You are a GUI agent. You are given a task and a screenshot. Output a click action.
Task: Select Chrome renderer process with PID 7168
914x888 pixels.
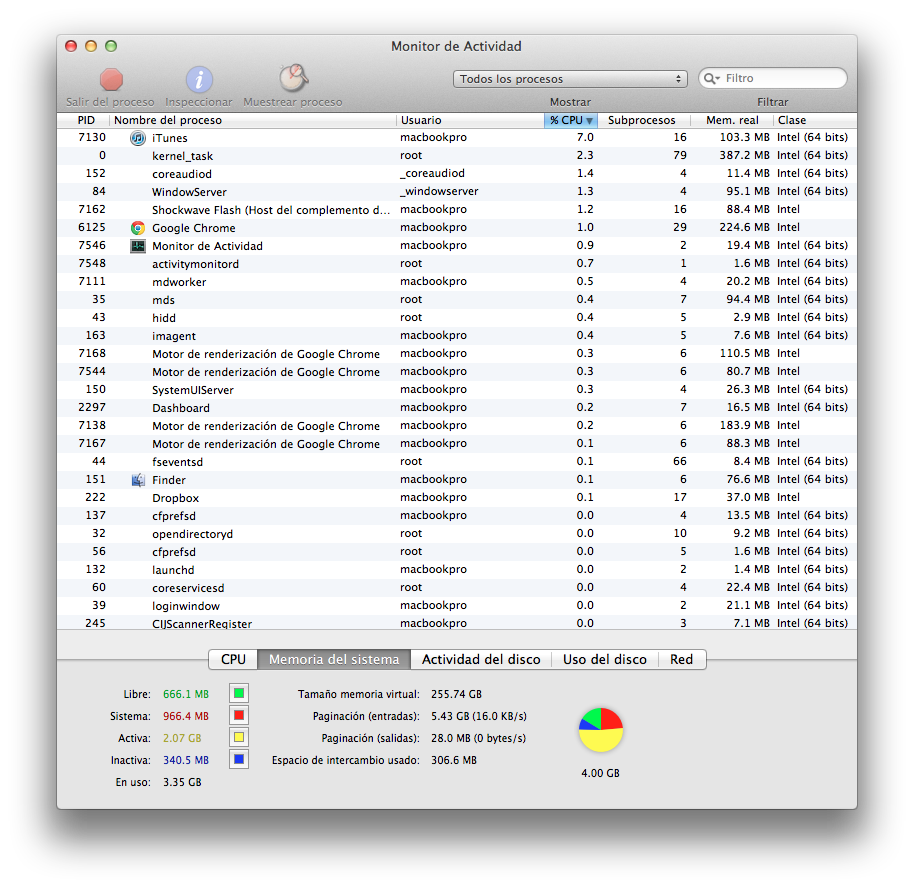tap(457, 354)
